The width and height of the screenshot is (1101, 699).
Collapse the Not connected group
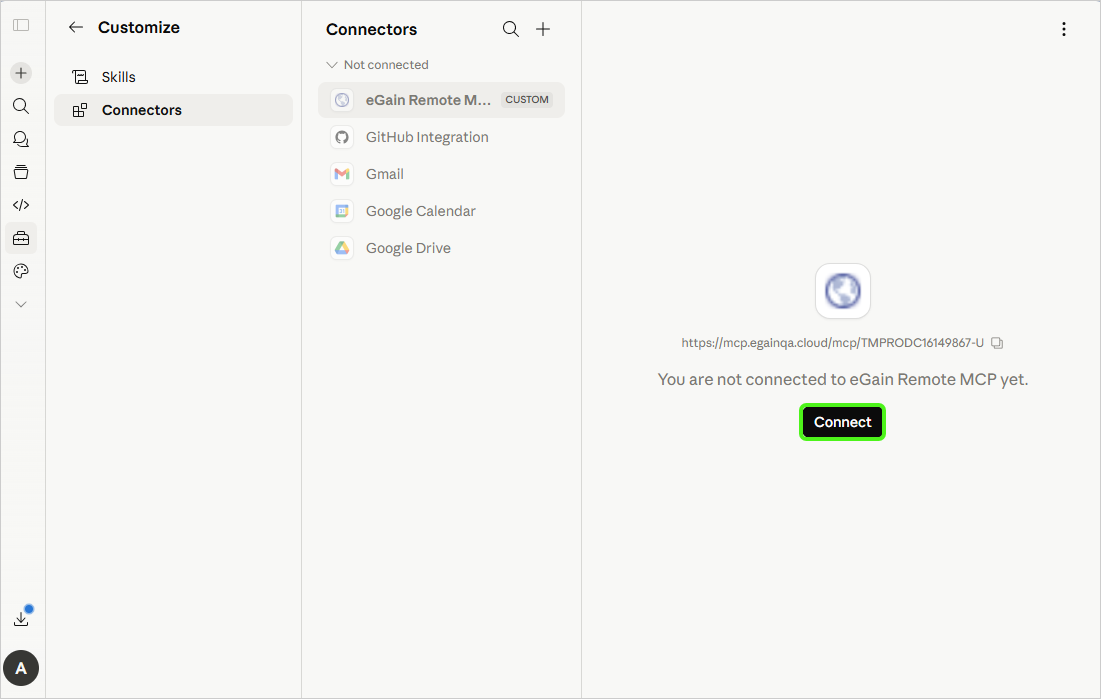point(377,65)
